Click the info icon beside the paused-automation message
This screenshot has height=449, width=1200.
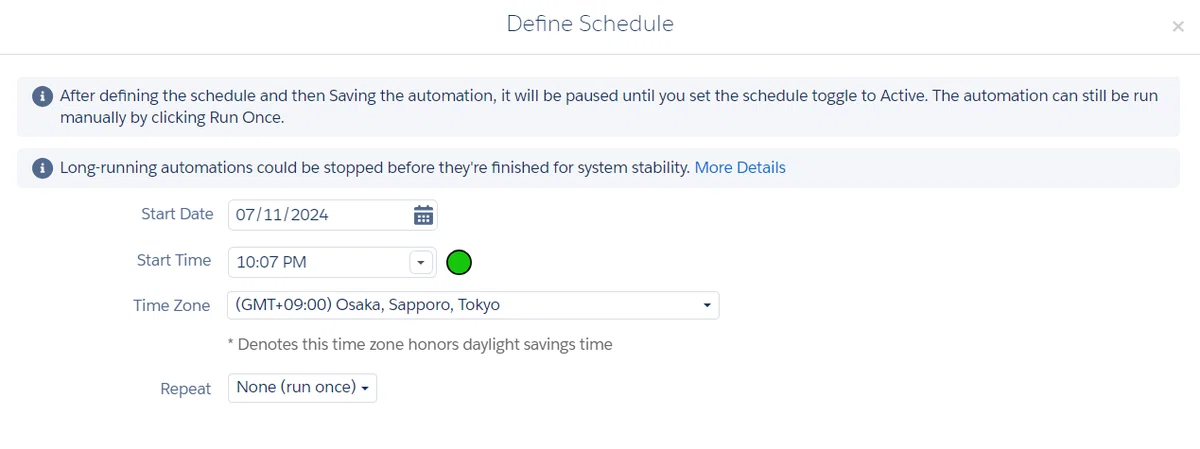point(42,97)
